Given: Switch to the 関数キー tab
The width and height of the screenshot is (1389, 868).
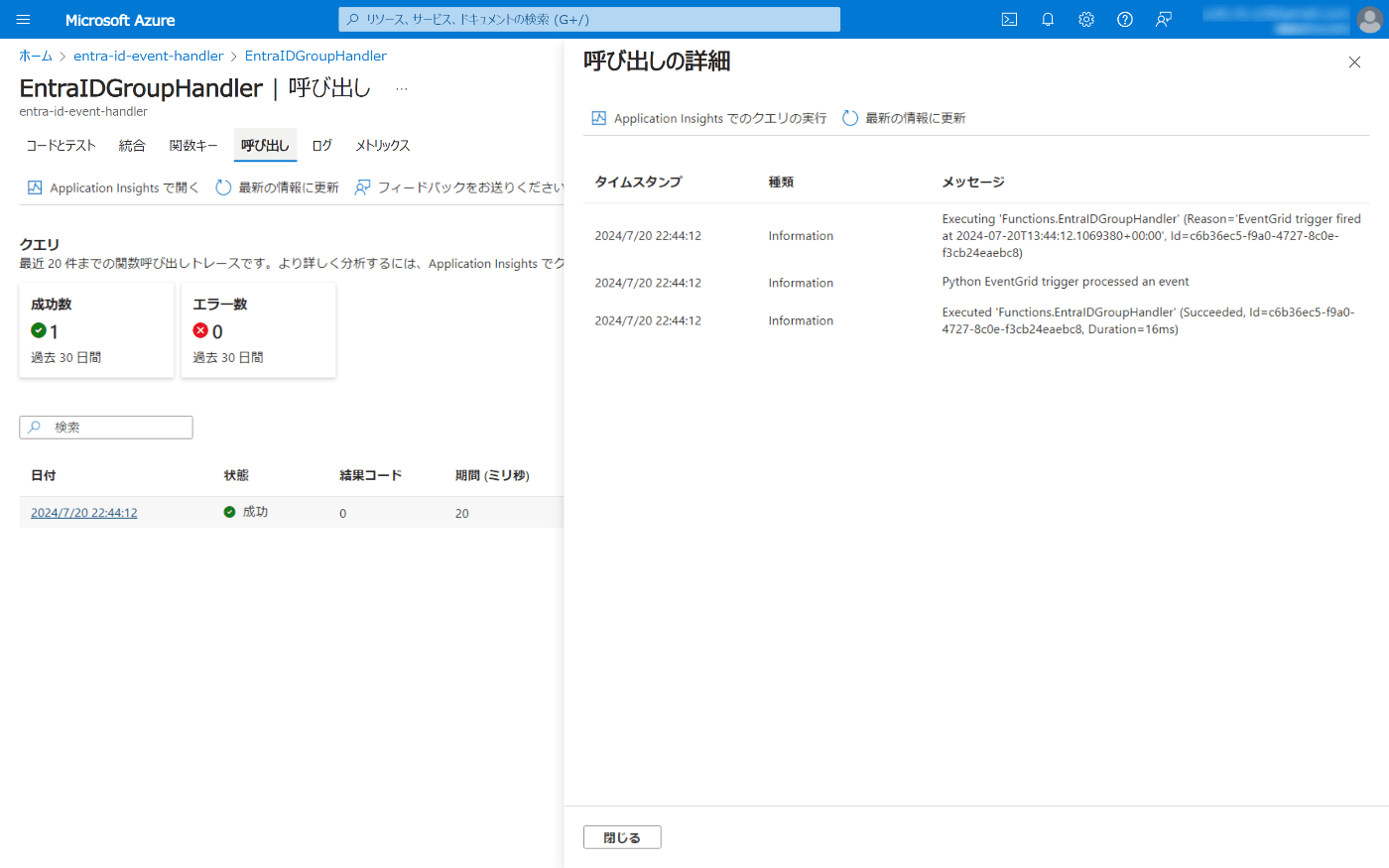Looking at the screenshot, I should pyautogui.click(x=193, y=145).
